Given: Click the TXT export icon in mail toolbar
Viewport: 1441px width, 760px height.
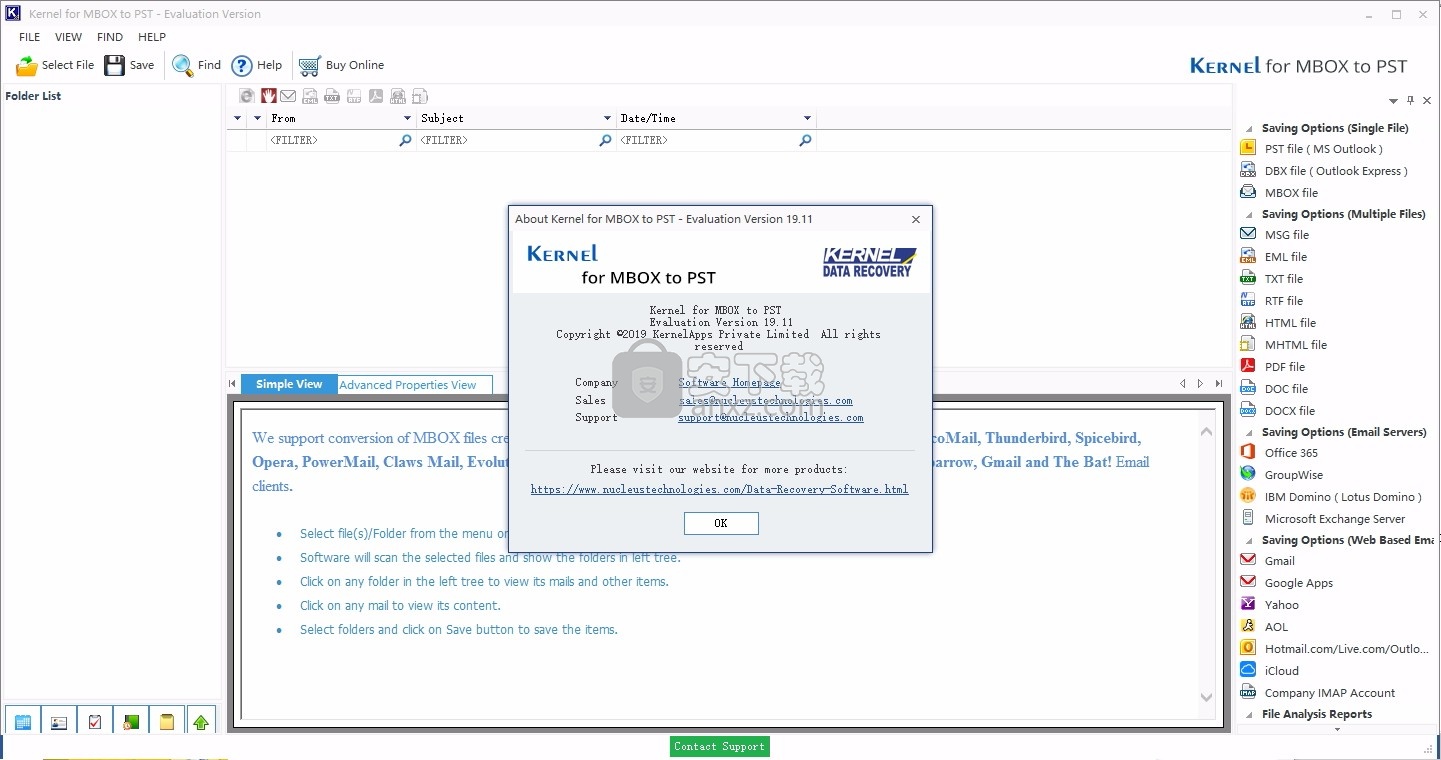Looking at the screenshot, I should click(332, 96).
